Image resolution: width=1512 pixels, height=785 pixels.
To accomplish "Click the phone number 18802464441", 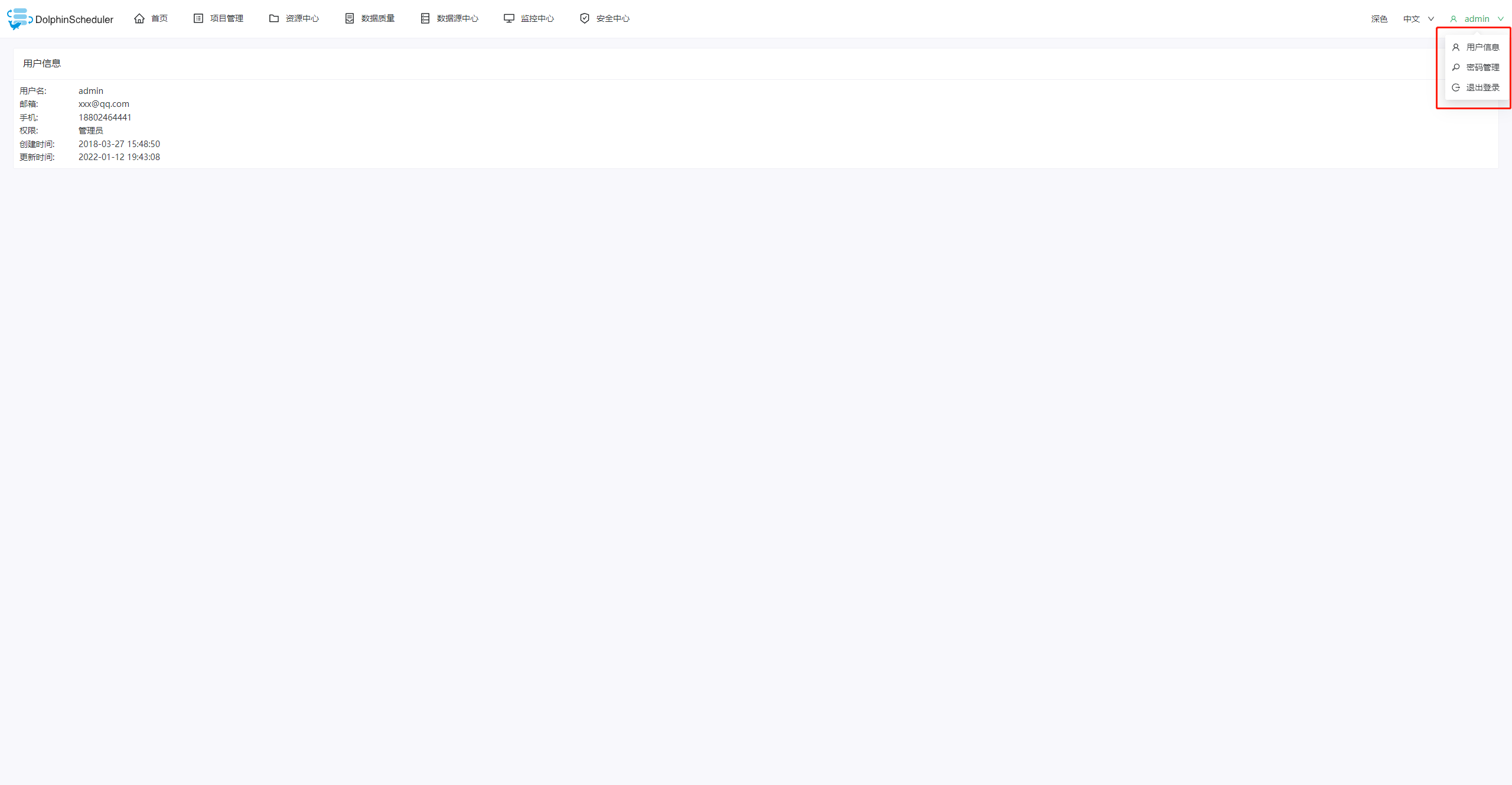I will [105, 117].
